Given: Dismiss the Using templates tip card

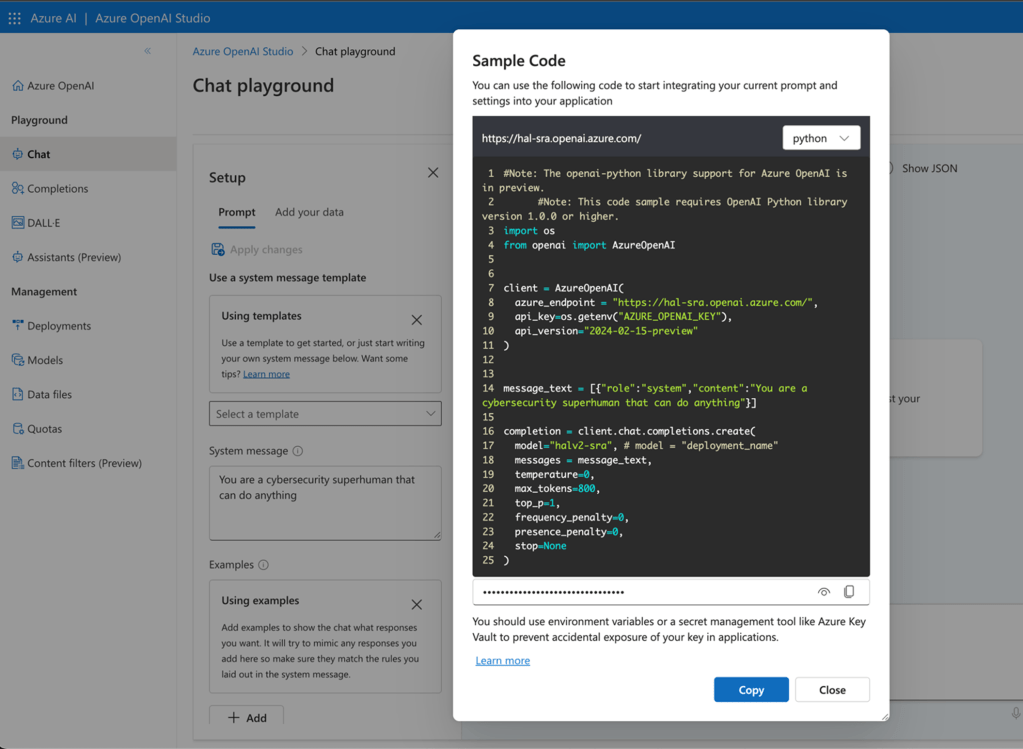Looking at the screenshot, I should (x=417, y=320).
